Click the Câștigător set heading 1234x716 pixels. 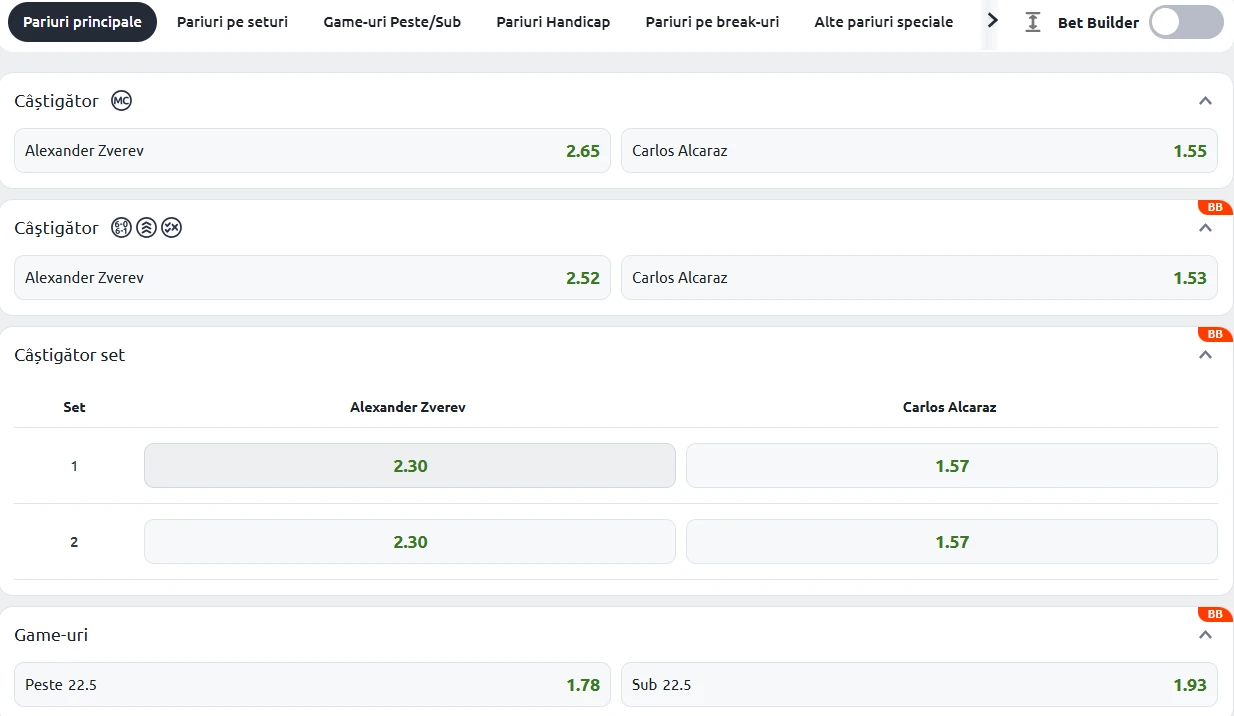click(70, 355)
